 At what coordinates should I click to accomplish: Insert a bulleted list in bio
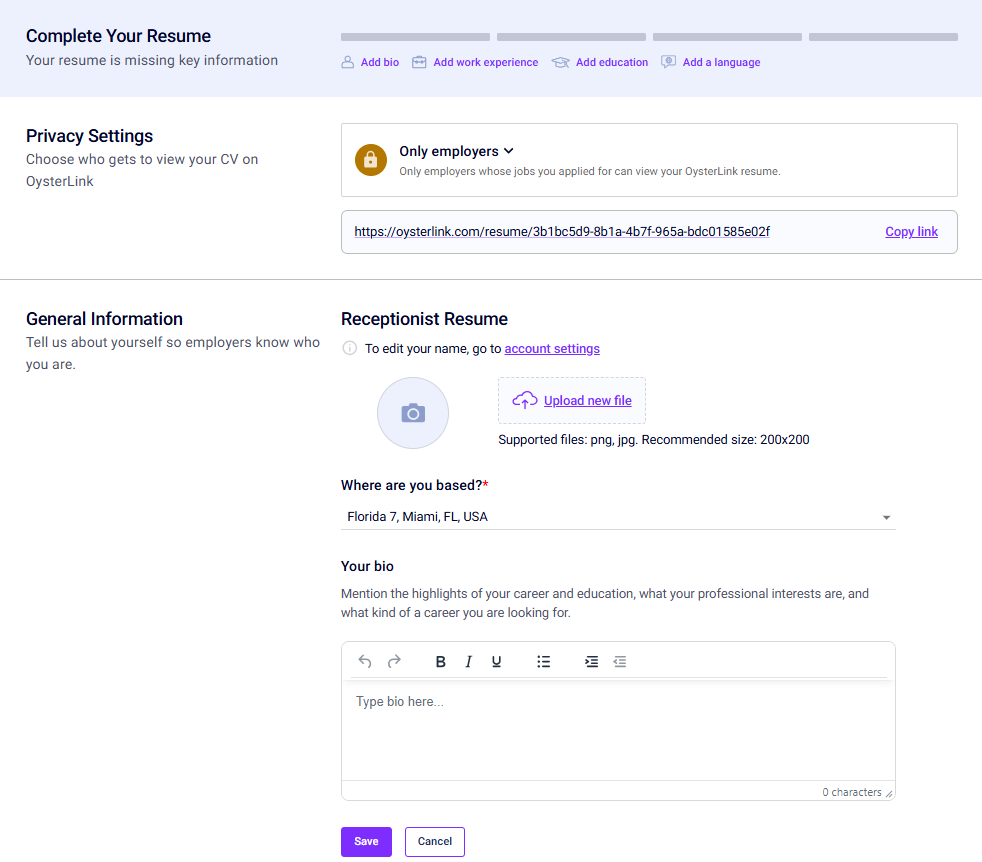[544, 662]
